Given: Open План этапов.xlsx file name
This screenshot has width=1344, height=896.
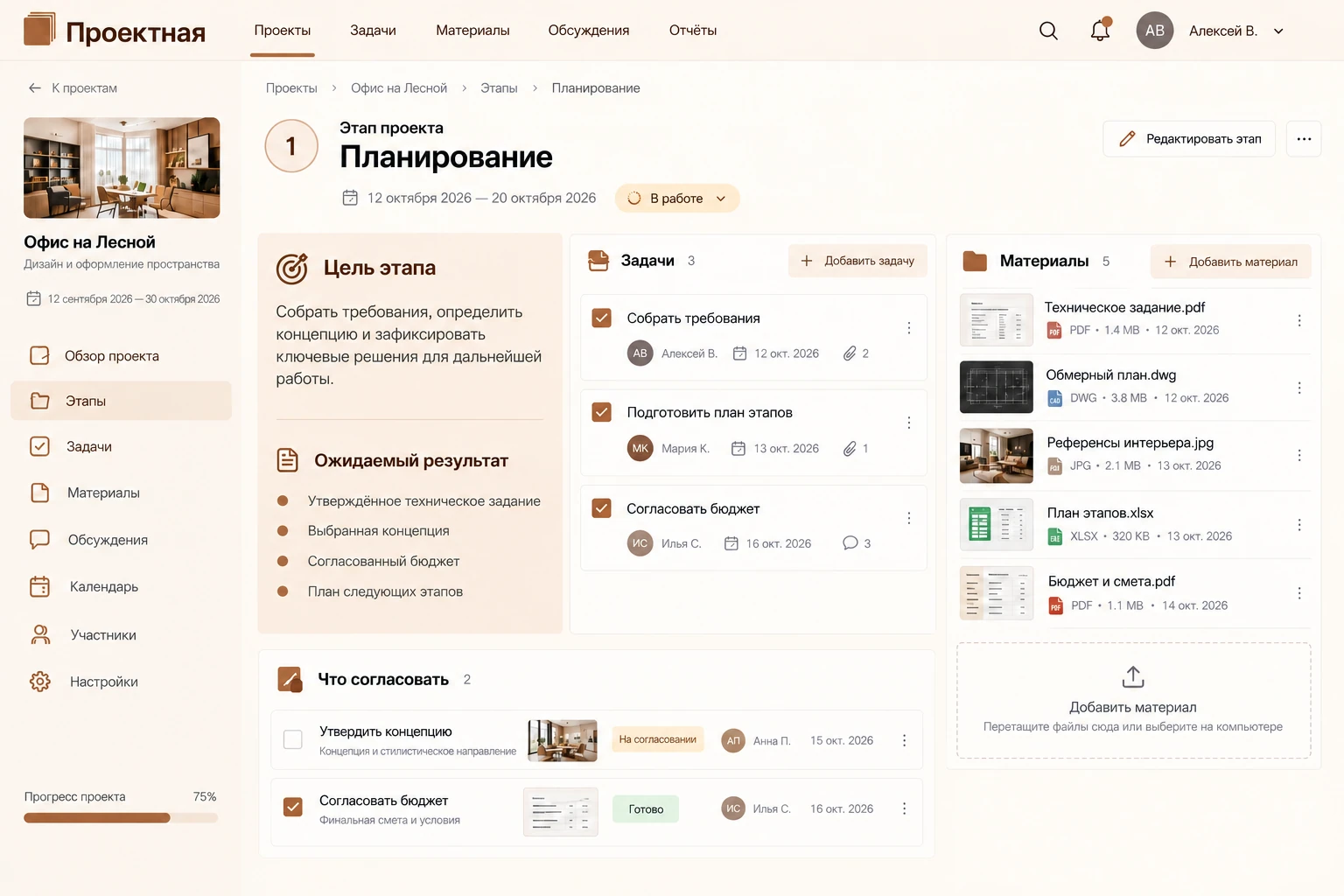Looking at the screenshot, I should coord(1100,513).
